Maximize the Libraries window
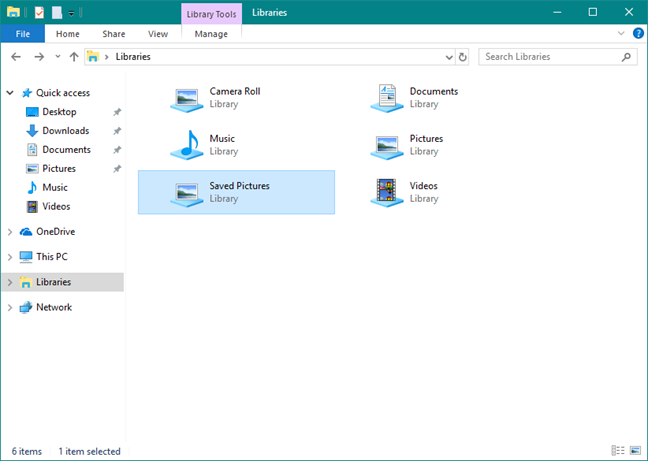The height and width of the screenshot is (461, 648). (593, 12)
